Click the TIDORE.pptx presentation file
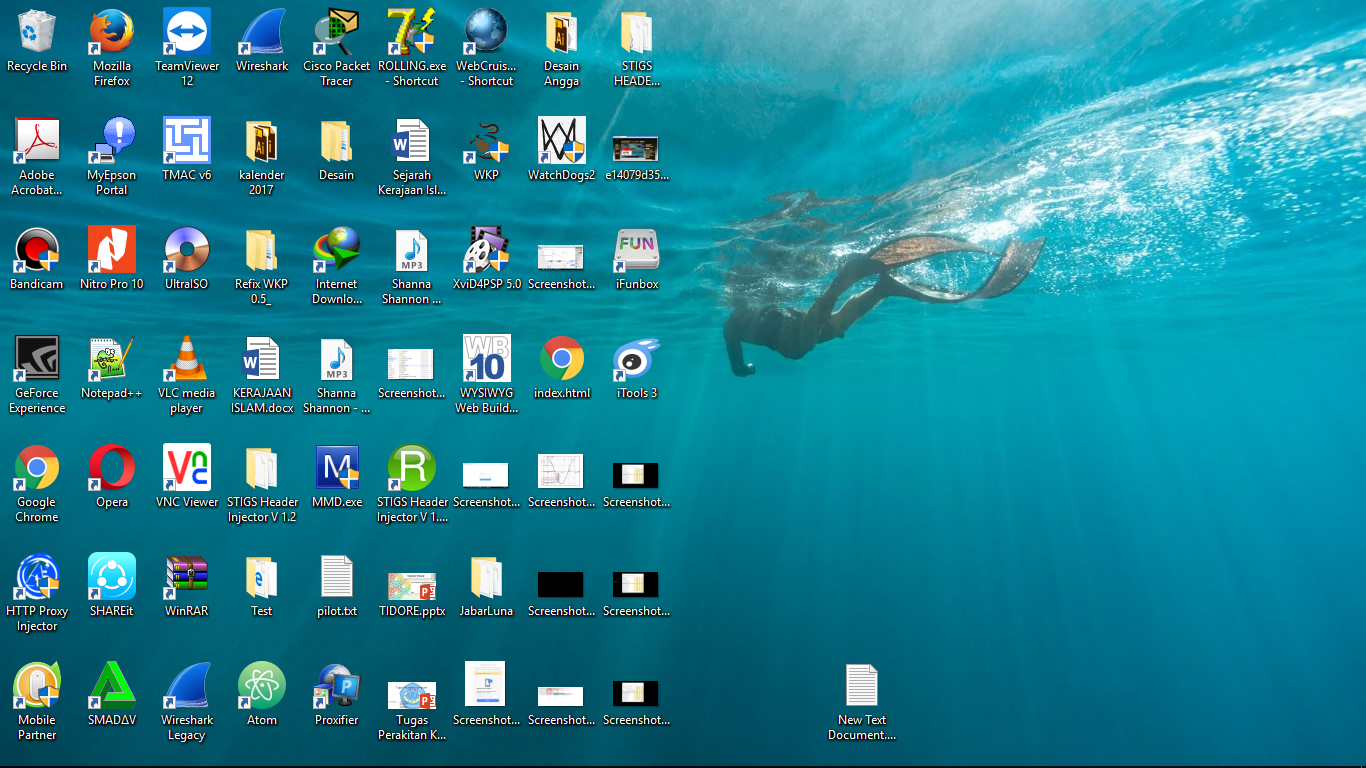1366x768 pixels. (x=412, y=585)
